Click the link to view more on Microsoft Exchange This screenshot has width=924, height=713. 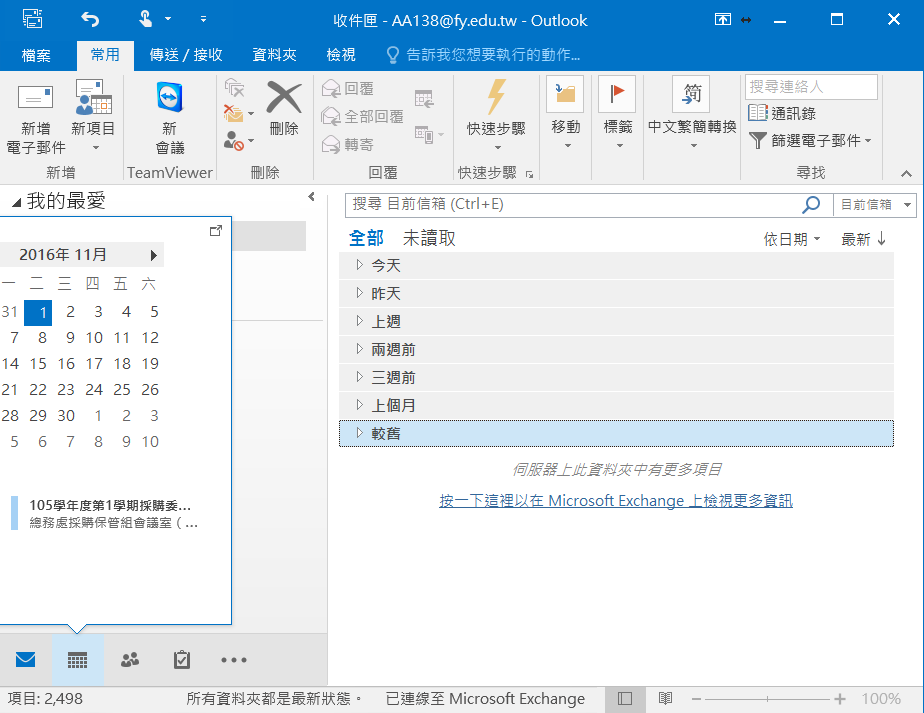616,501
